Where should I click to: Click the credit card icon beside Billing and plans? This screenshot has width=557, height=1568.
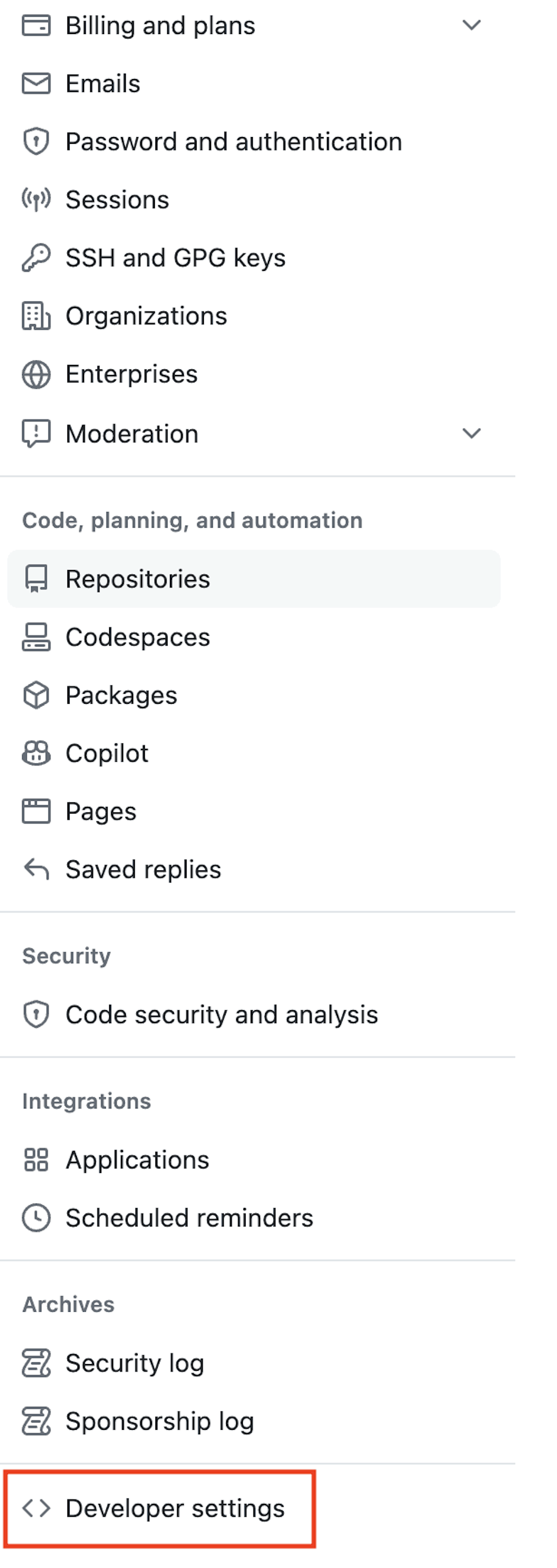(36, 26)
